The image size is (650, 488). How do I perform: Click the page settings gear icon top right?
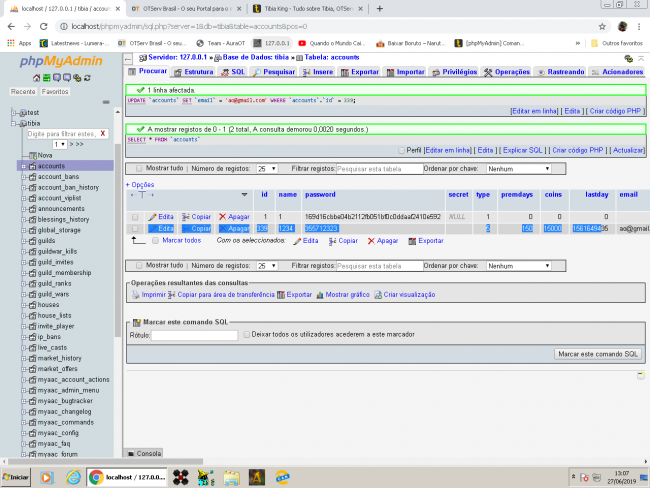pos(628,58)
